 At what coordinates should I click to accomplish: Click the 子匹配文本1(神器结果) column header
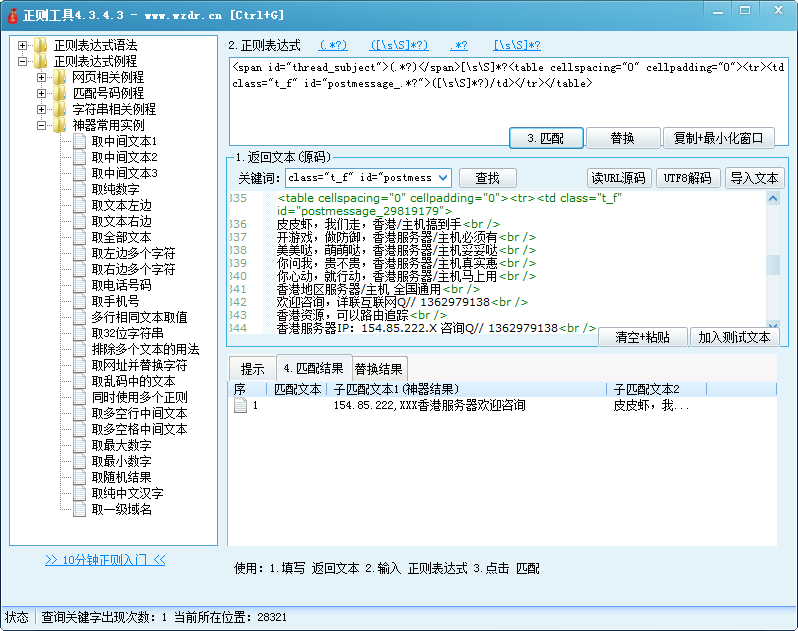click(467, 389)
